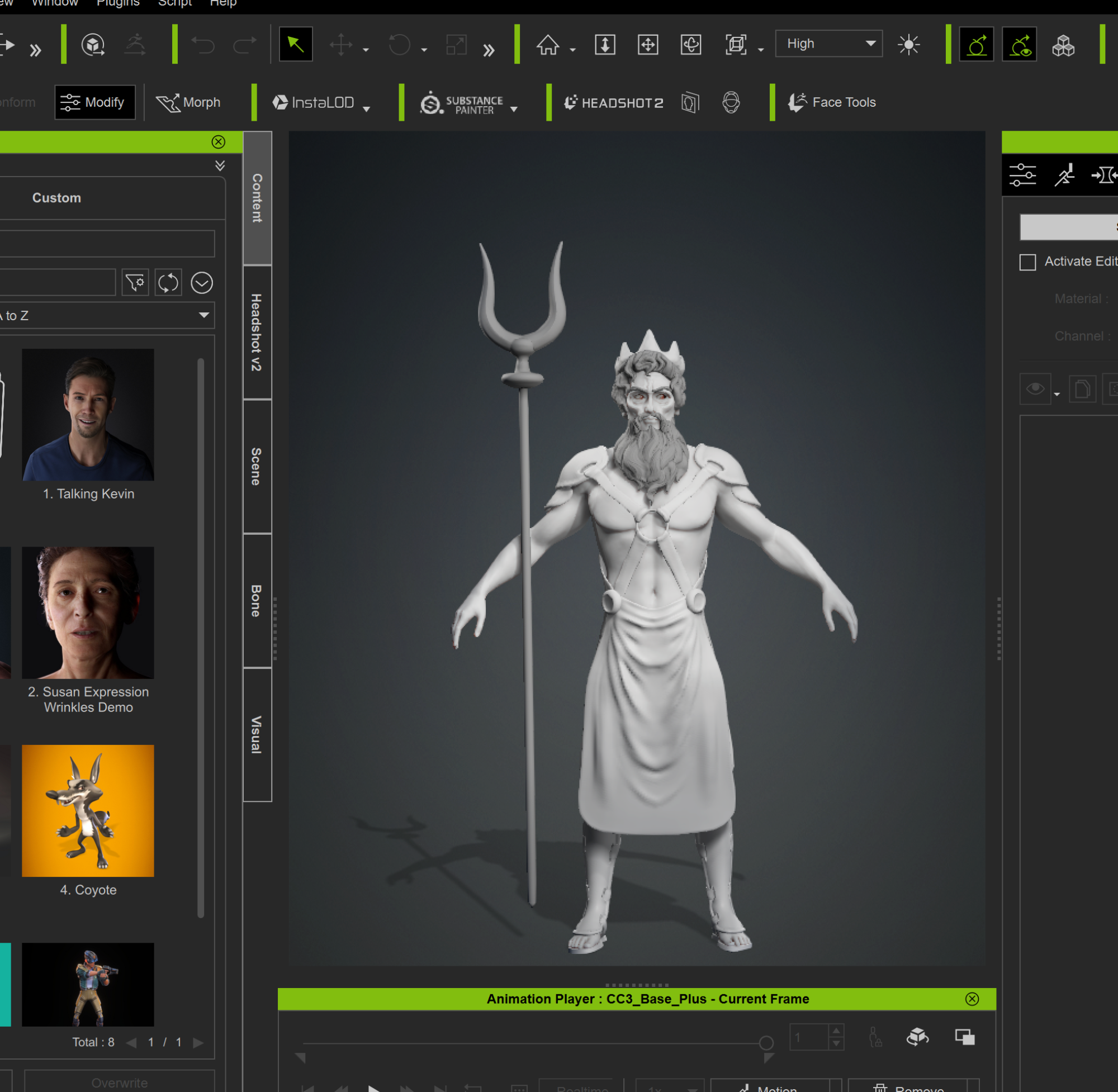Screen dimensions: 1118x1092
Task: Click the stacked cubes icon
Action: [x=1063, y=45]
